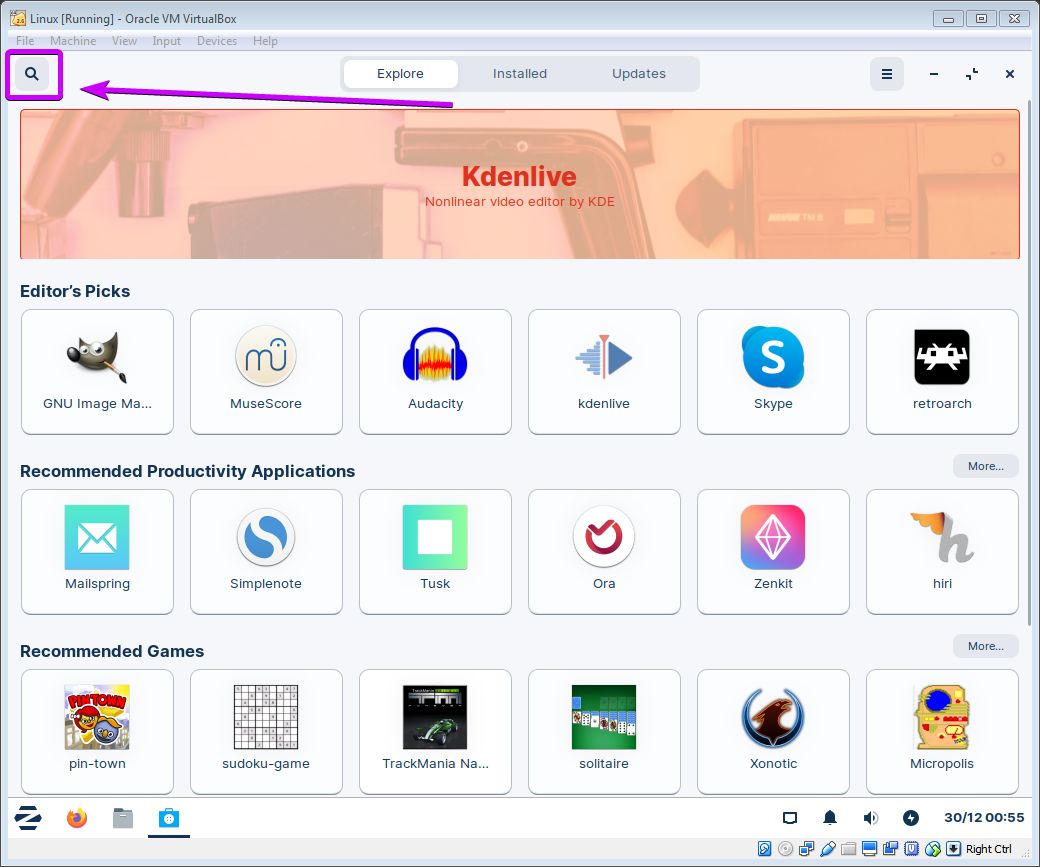The width and height of the screenshot is (1040, 867).
Task: Minimize the Software app window
Action: [x=934, y=74]
